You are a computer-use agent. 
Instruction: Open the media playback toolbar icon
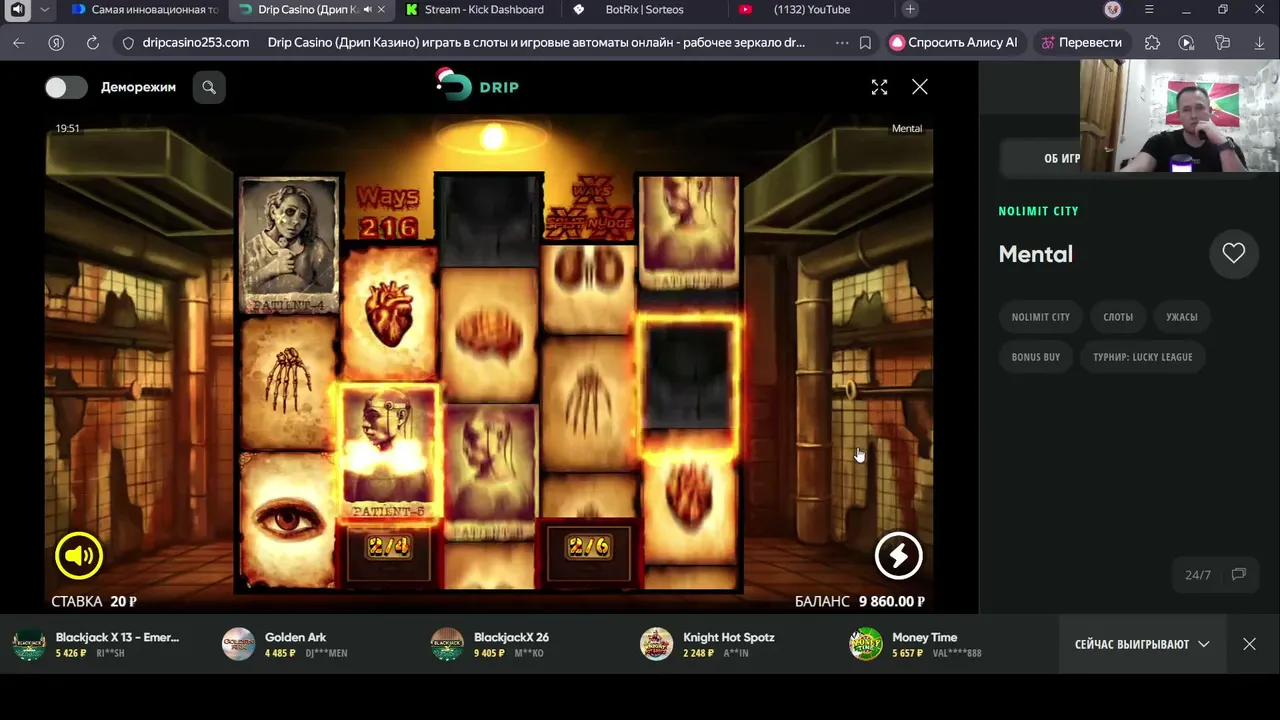coord(1186,43)
